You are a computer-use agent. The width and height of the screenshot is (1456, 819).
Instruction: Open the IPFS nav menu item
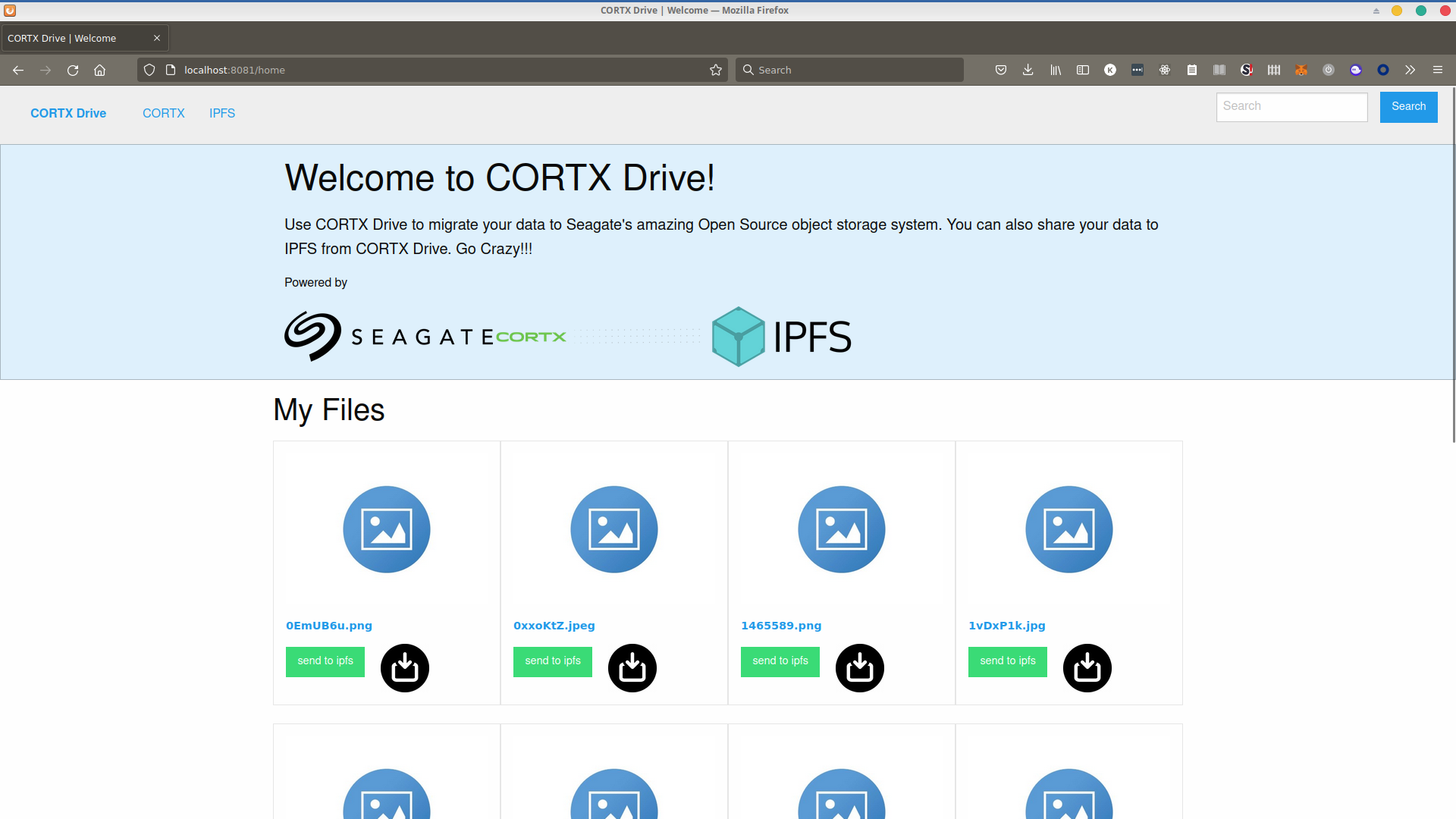pos(221,113)
